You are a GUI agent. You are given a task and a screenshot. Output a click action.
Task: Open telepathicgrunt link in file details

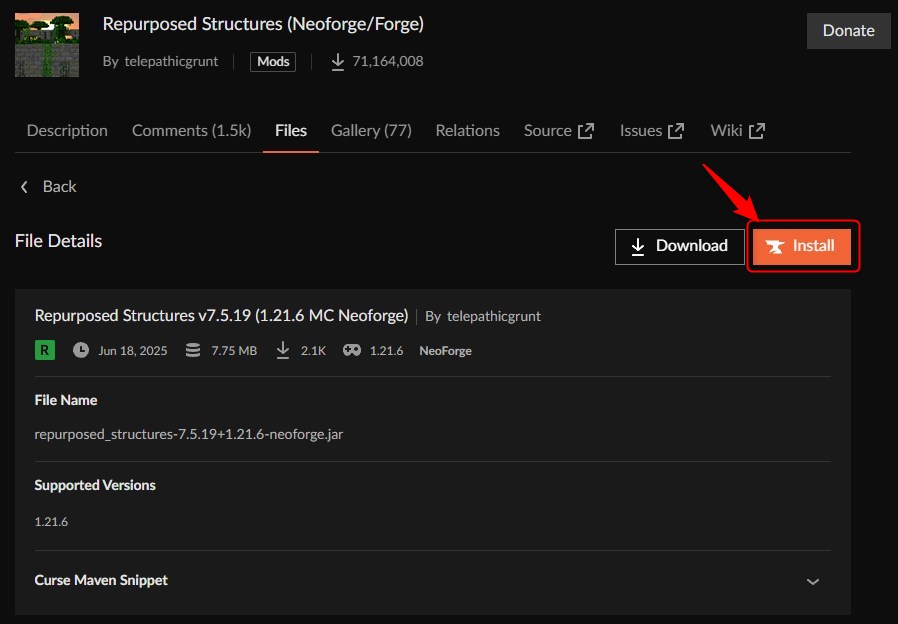(494, 316)
